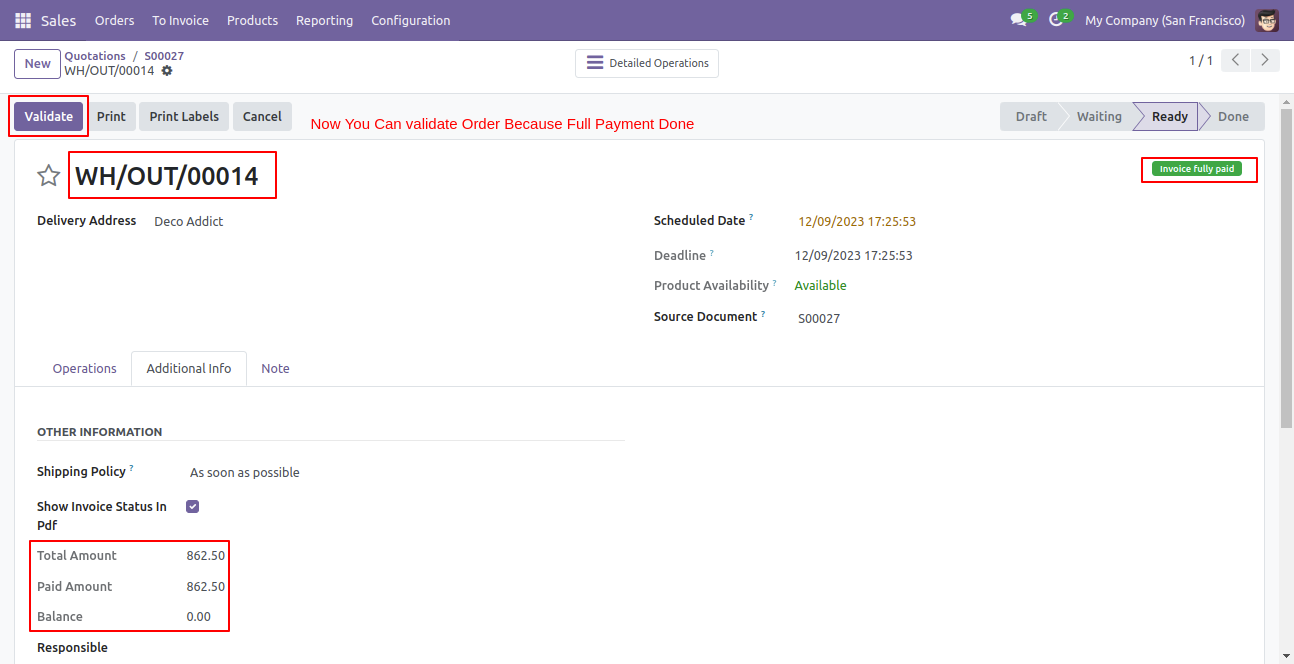The width and height of the screenshot is (1294, 664).
Task: Create a New record
Action: click(x=37, y=63)
